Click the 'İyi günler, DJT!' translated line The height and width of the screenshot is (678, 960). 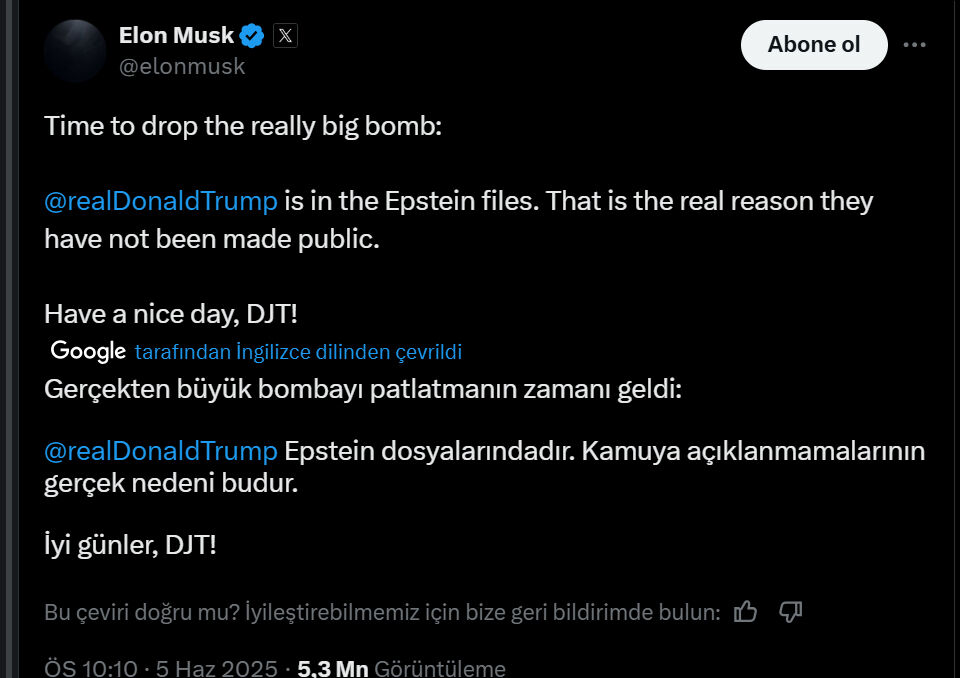click(130, 545)
